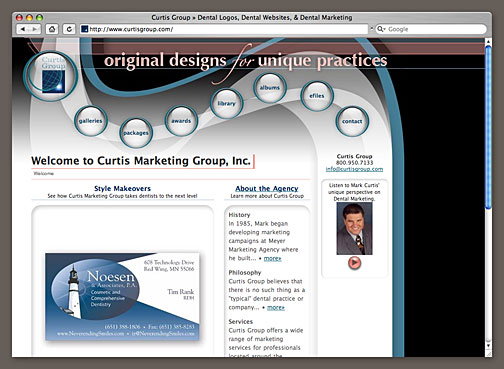Click the page scrollbar blue thumb
The image size is (504, 369).
coord(488,127)
